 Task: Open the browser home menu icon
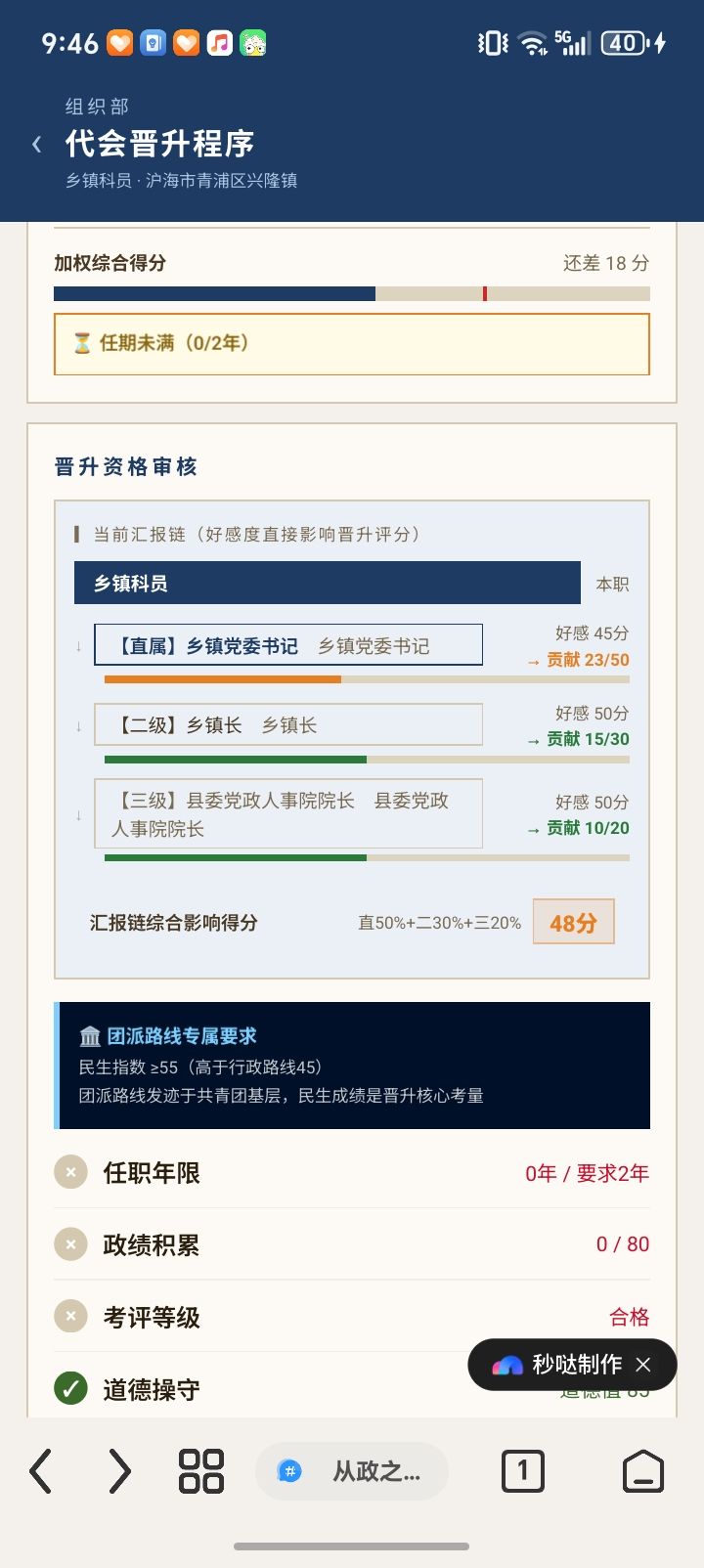(x=643, y=1470)
